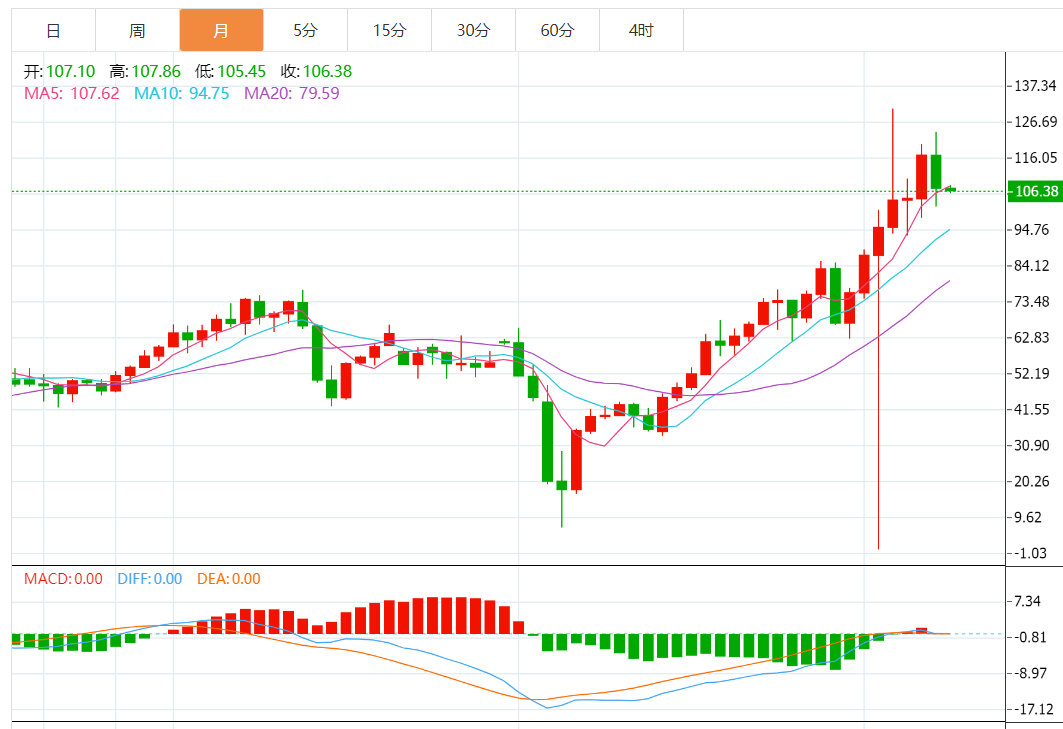
Task: Click the -17.12 MACD axis label
Action: 1035,709
